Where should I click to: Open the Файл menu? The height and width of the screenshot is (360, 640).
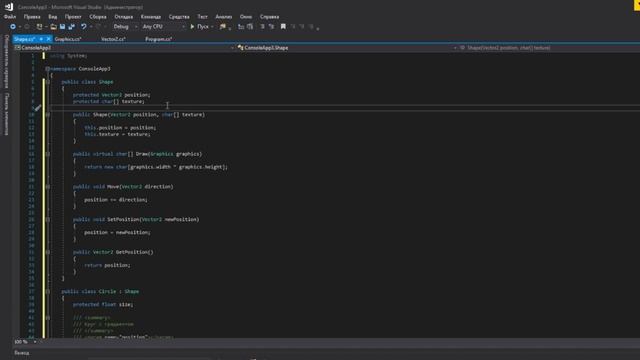point(10,17)
